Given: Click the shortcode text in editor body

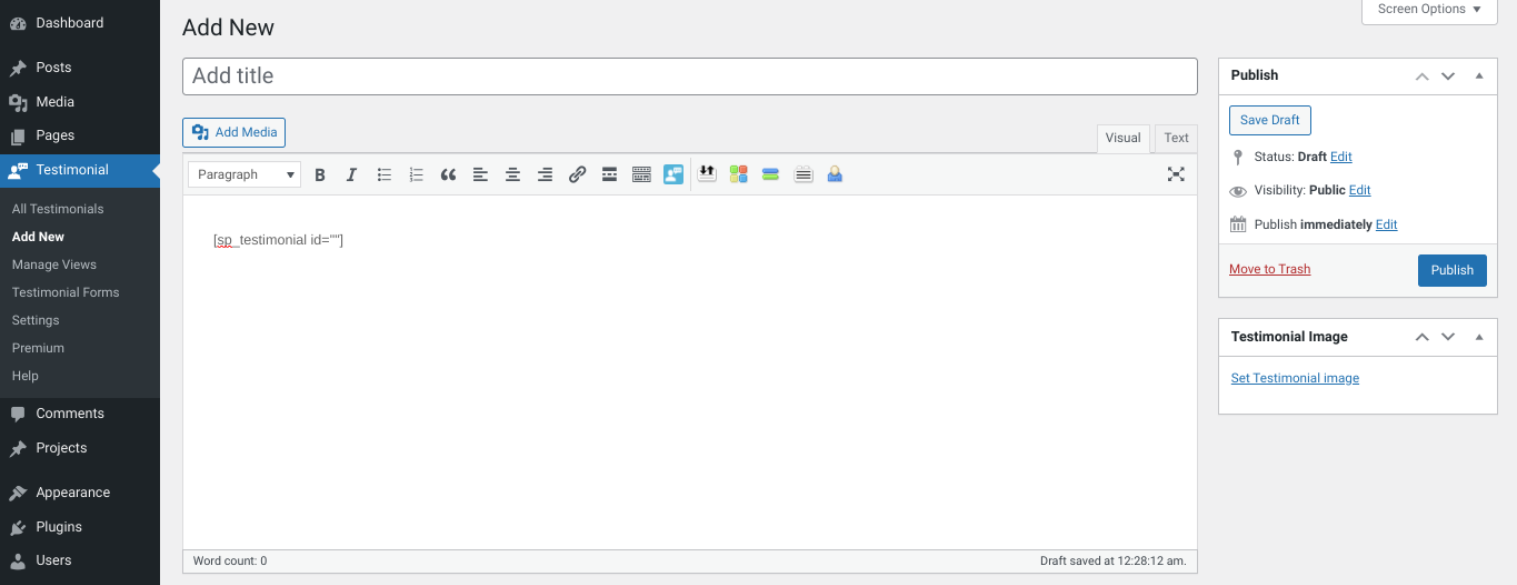Looking at the screenshot, I should pos(278,240).
